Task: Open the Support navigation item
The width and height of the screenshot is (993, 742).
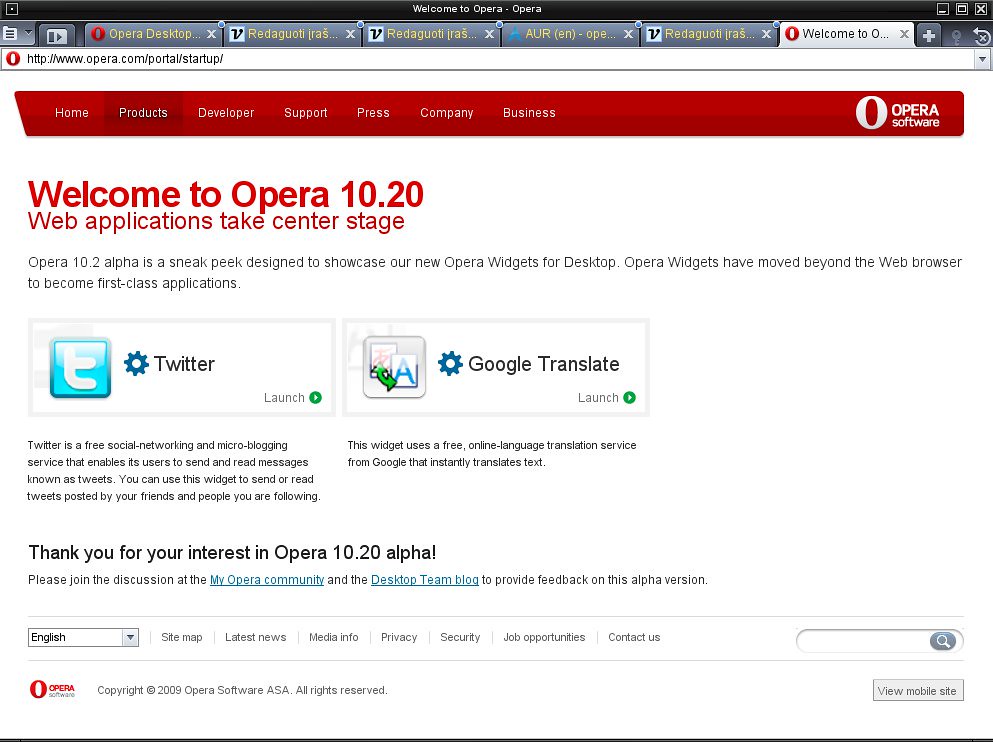Action: click(306, 113)
